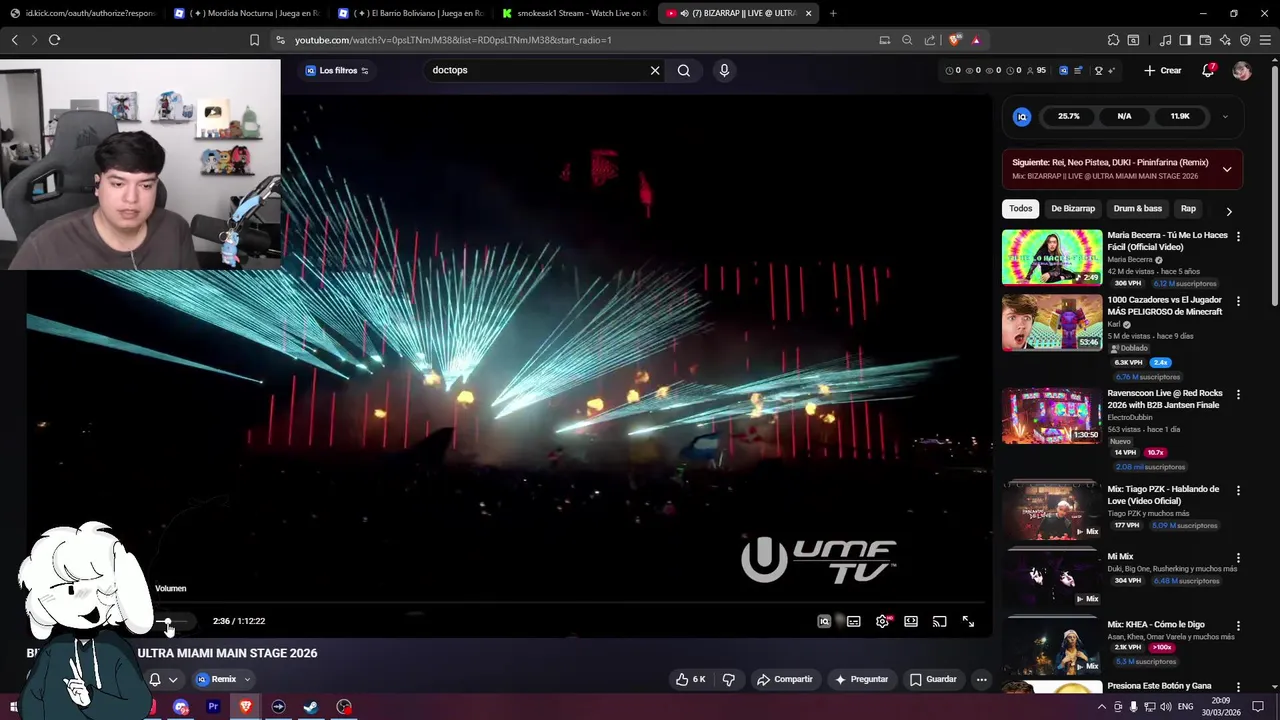This screenshot has height=720, width=1280.
Task: Open the 1000 Cazadores Minecraft video thumbnail
Action: pos(1052,322)
